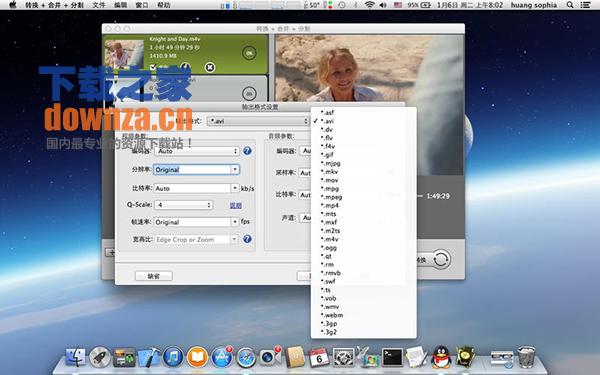
Task: Click the video bitrate Auto text field
Action: point(192,188)
